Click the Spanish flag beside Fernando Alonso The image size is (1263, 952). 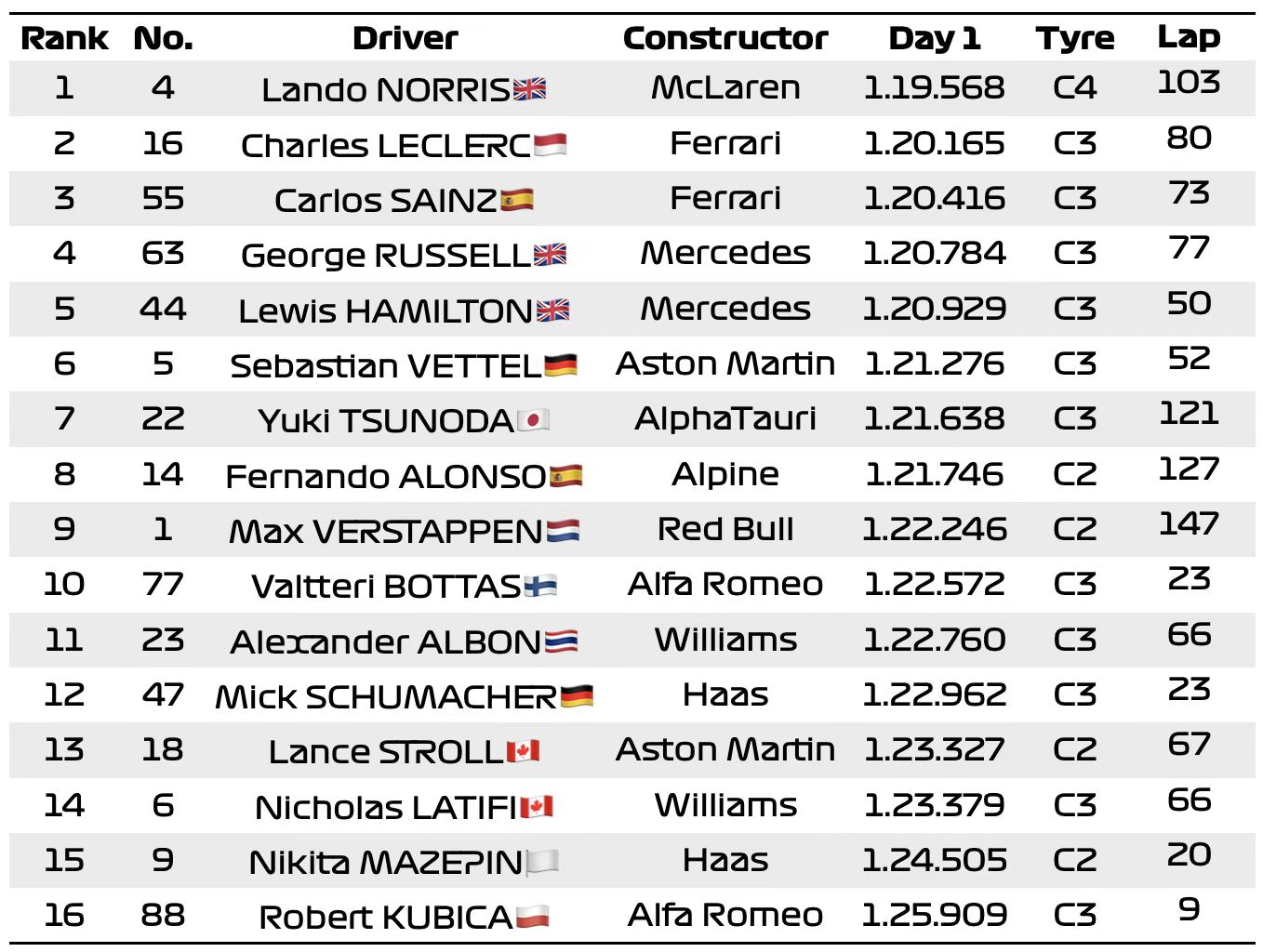click(565, 476)
